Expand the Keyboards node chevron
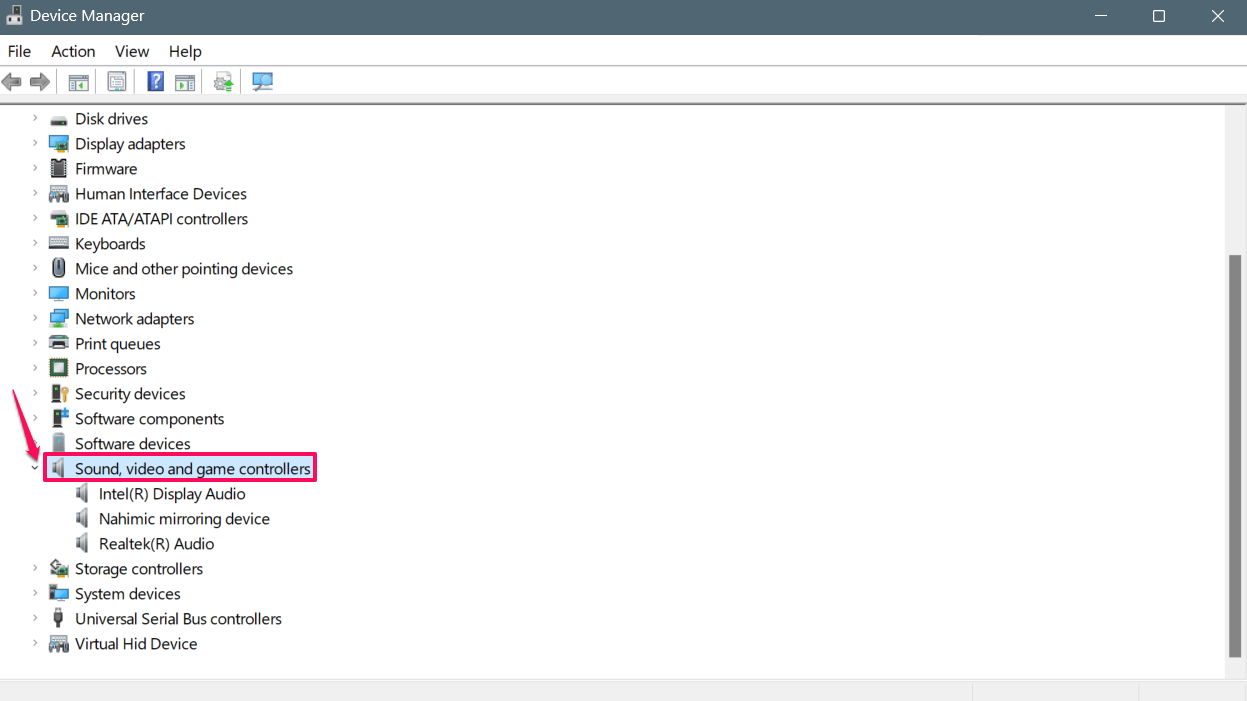The height and width of the screenshot is (701, 1247). pos(35,244)
